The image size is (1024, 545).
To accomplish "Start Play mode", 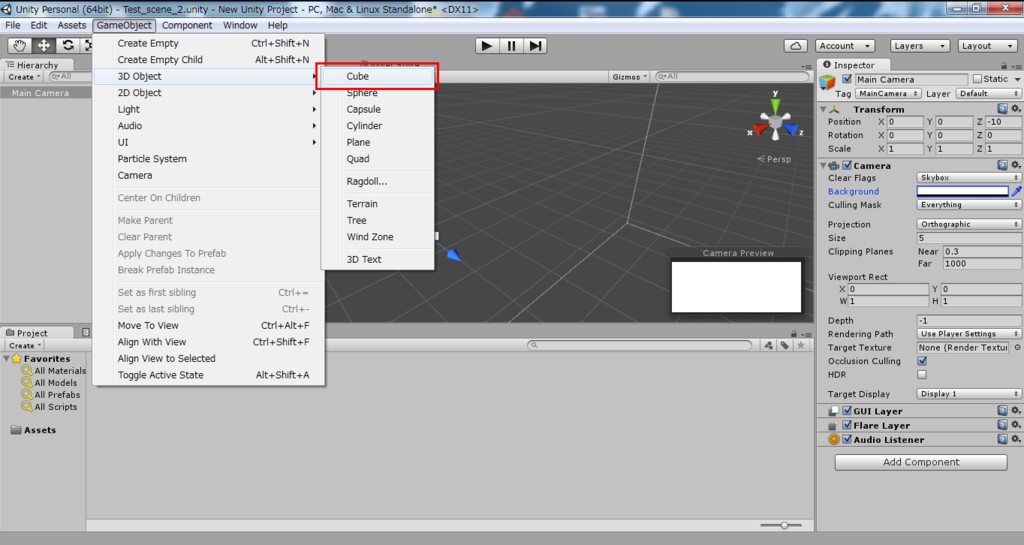I will 487,46.
